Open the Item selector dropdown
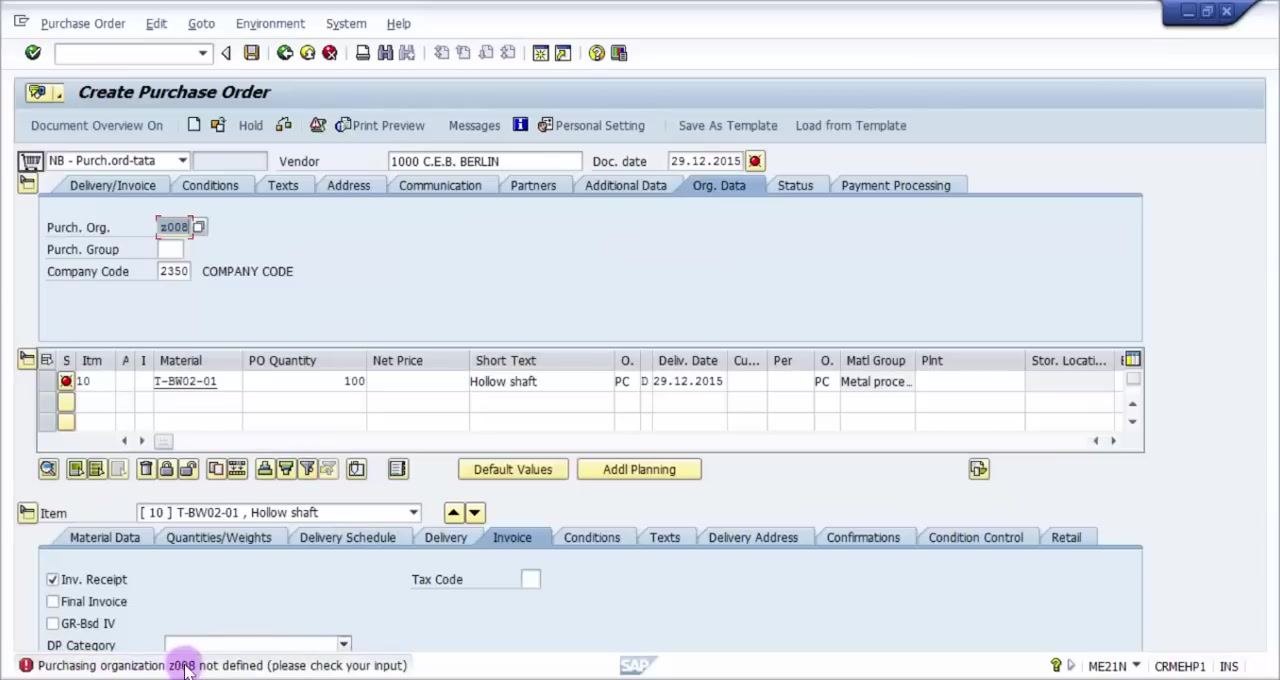1280x680 pixels. coord(413,512)
